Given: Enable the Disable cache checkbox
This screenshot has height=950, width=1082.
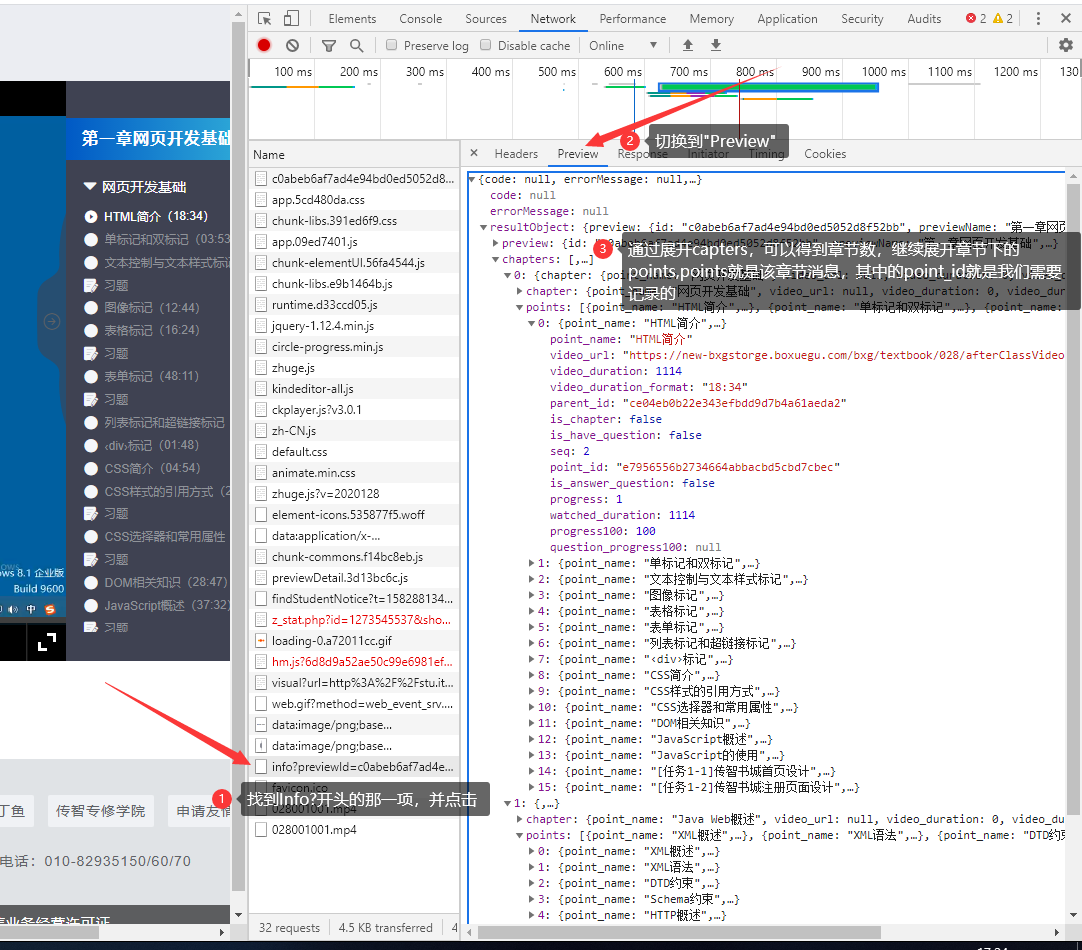Looking at the screenshot, I should [486, 45].
